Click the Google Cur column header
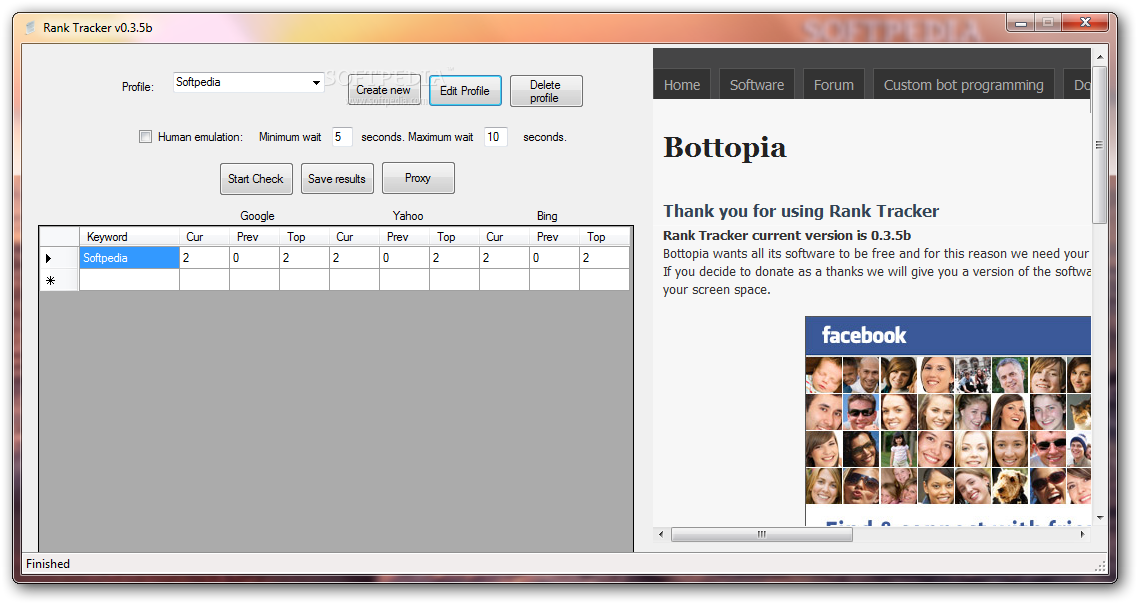Screen dimensions: 1138x604 pos(204,237)
